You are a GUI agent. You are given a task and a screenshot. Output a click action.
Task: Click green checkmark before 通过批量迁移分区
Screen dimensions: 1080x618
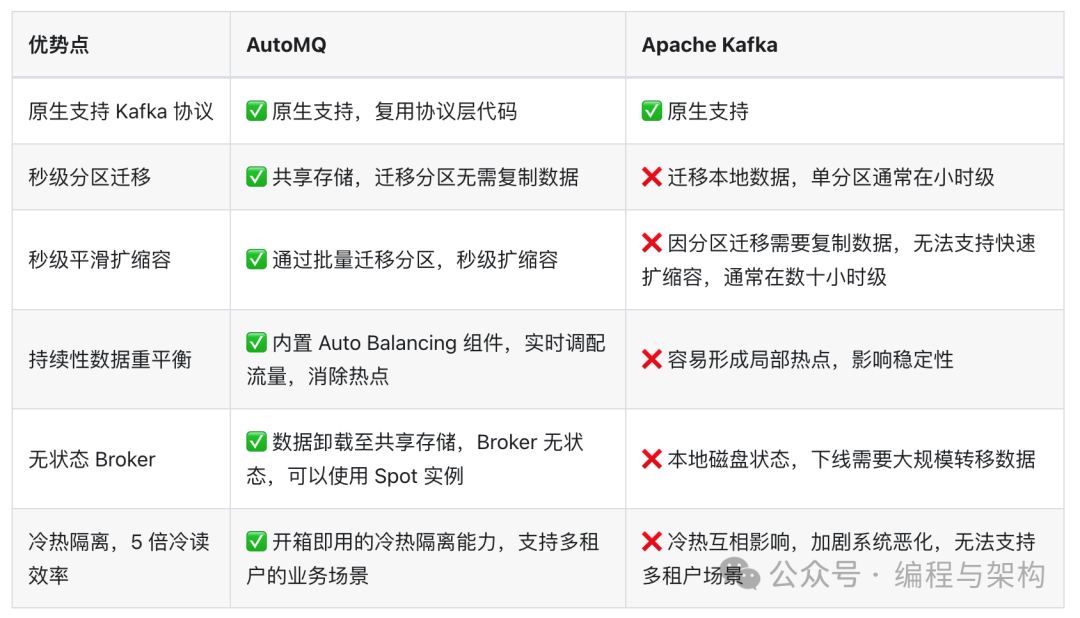pos(257,260)
